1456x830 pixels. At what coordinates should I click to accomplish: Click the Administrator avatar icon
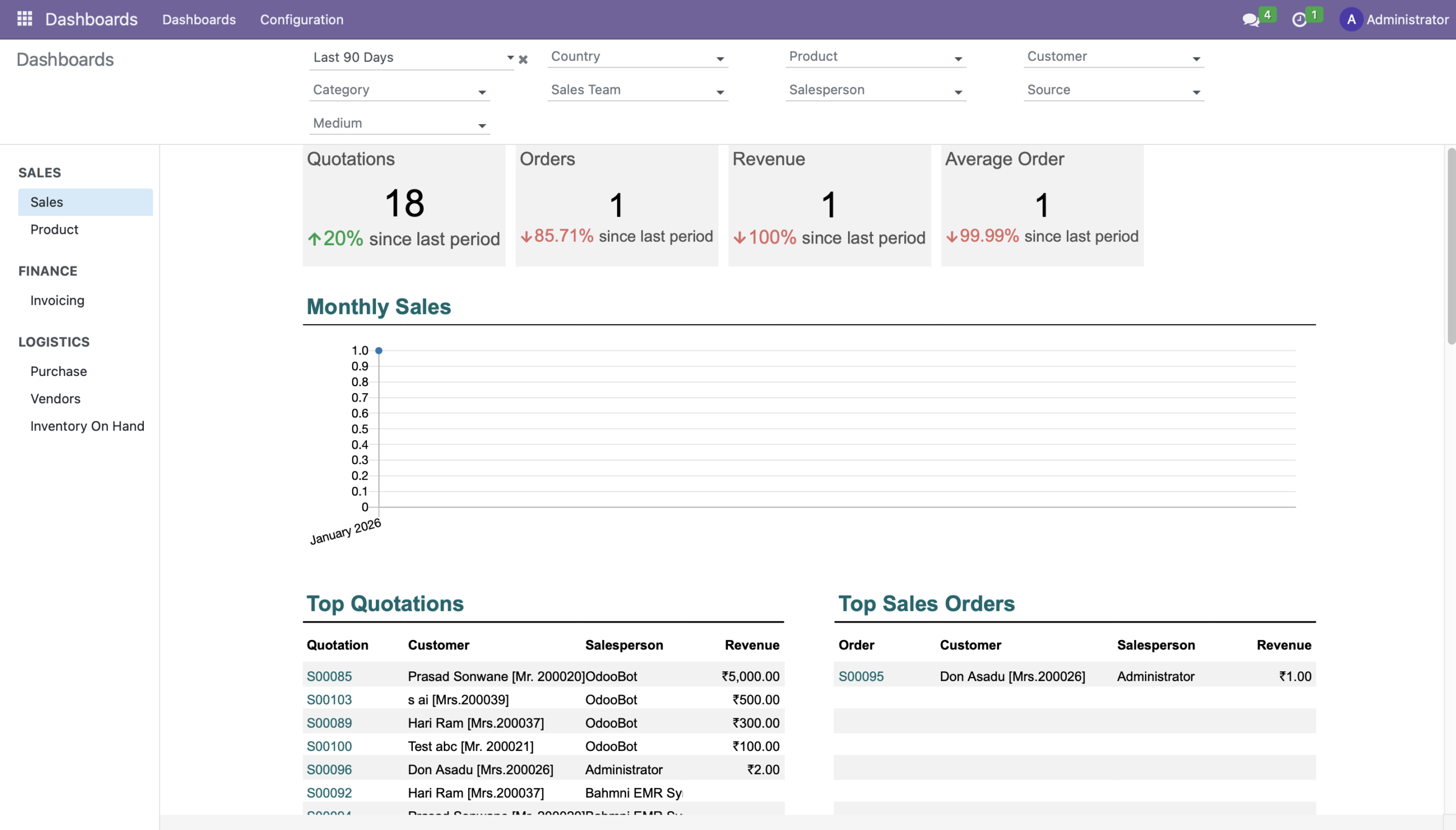1351,20
